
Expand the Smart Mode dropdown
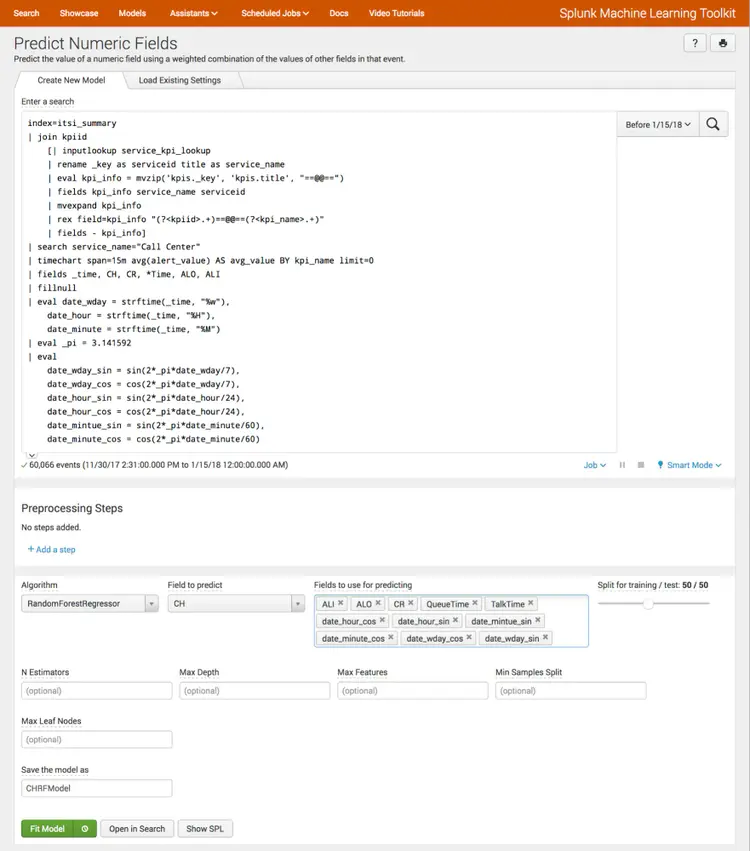coord(689,465)
